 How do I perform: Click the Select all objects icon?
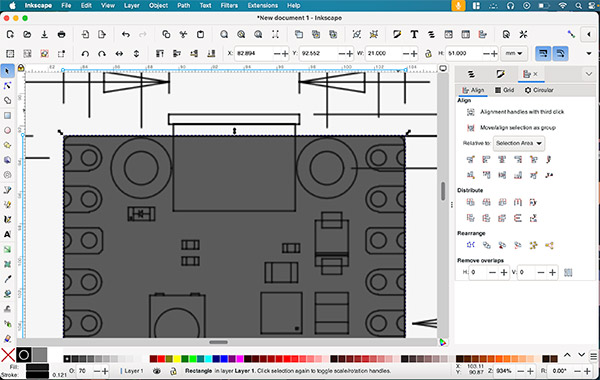click(10, 54)
